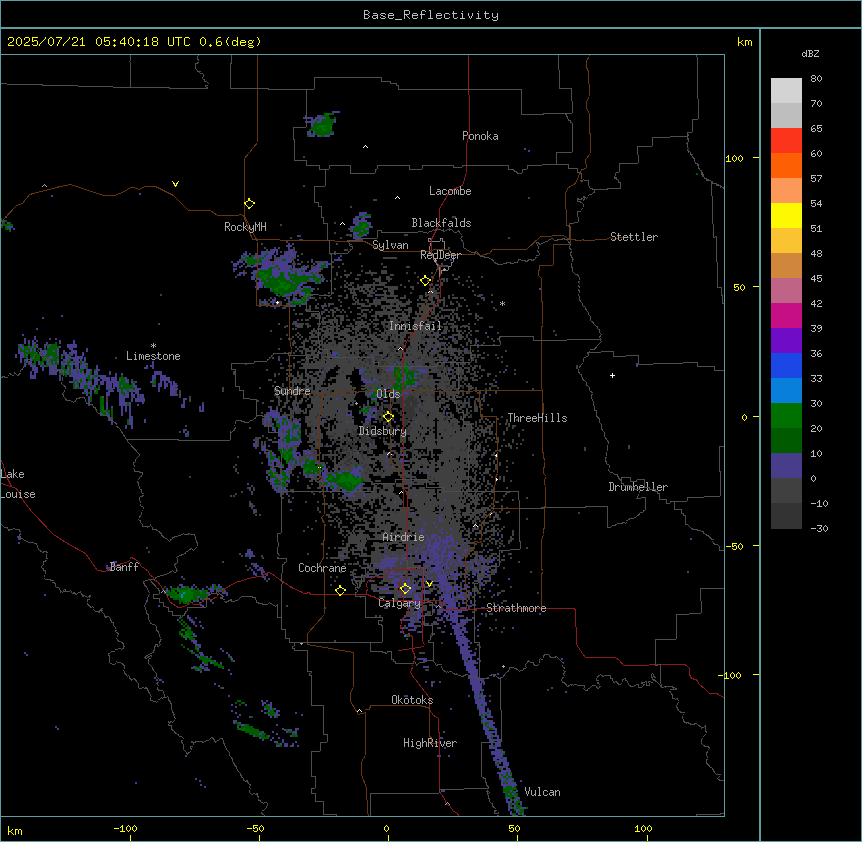The width and height of the screenshot is (862, 842).
Task: Click the Calgary label
Action: pyautogui.click(x=399, y=603)
